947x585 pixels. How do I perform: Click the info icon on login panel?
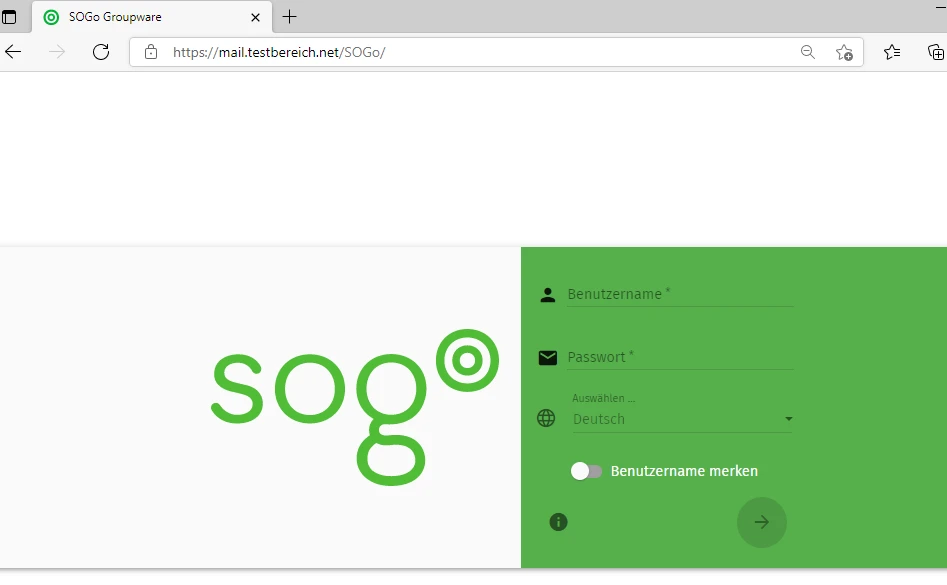point(559,522)
